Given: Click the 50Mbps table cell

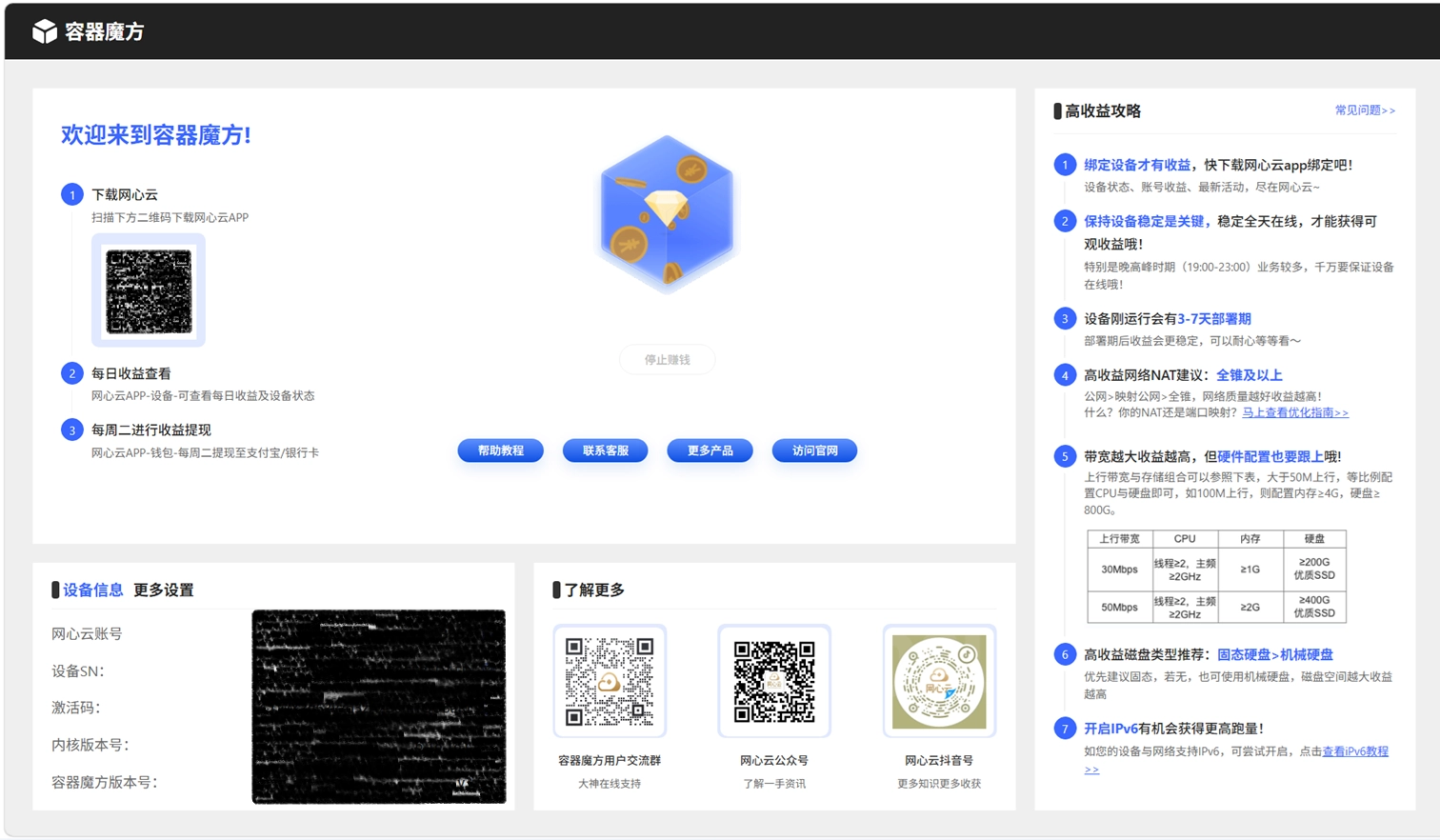Looking at the screenshot, I should [x=1120, y=608].
